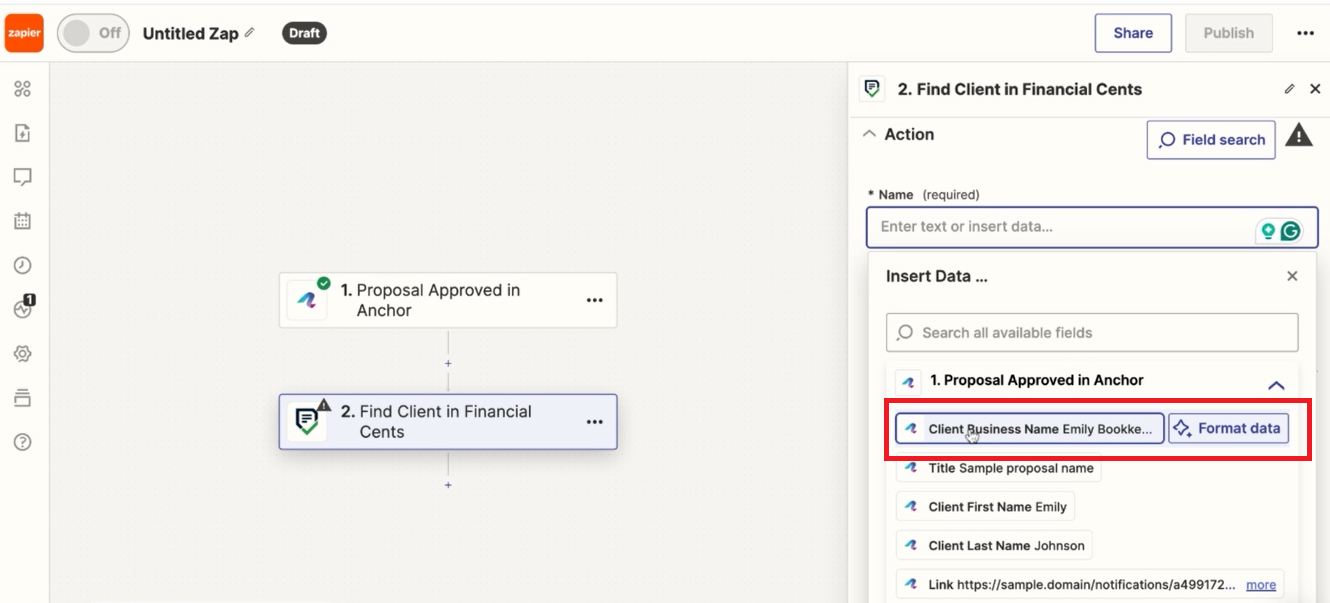The height and width of the screenshot is (603, 1330).
Task: Select step 1 Proposal Approved in Anchor
Action: click(x=448, y=300)
